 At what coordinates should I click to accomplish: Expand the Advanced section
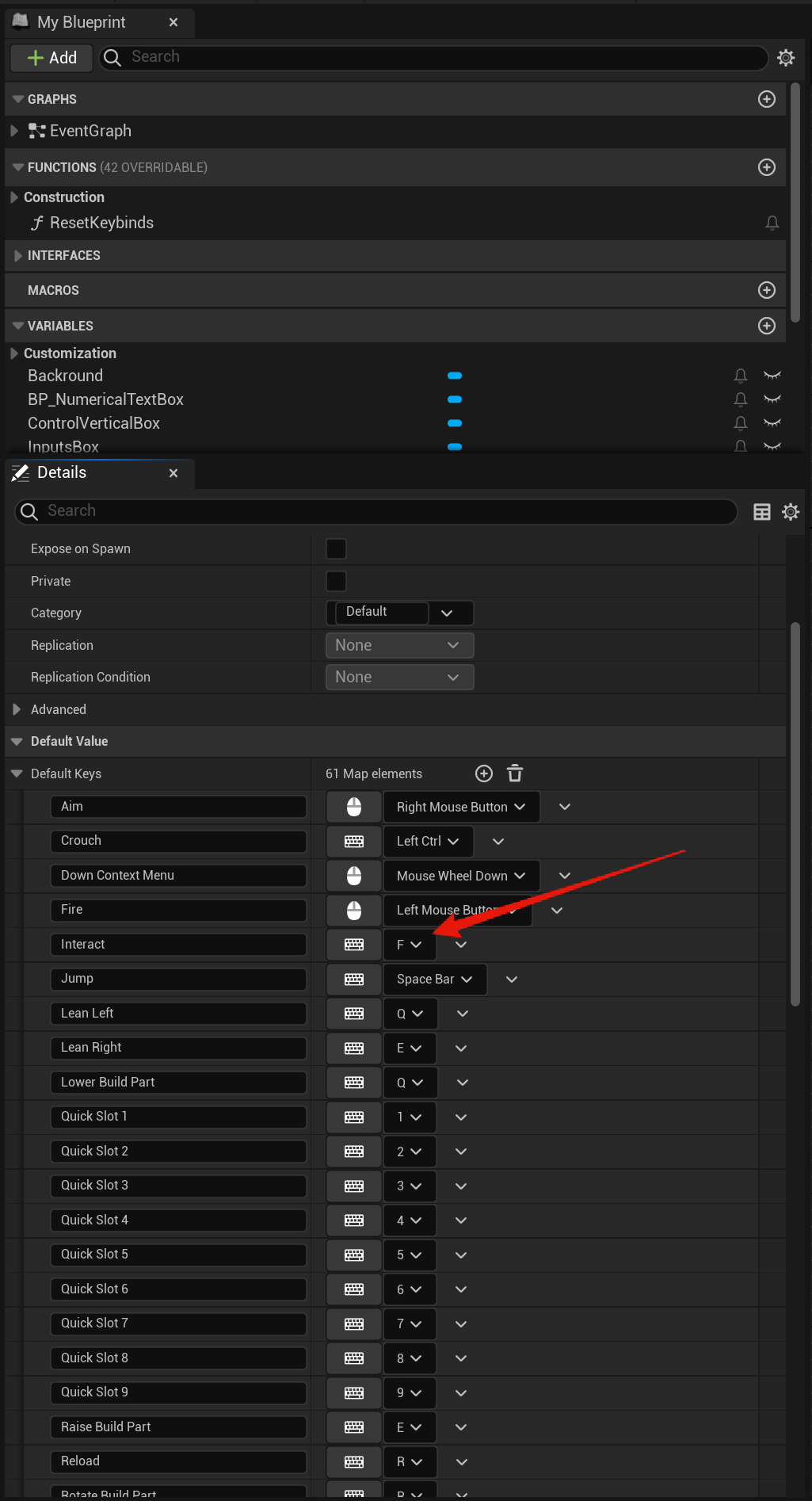click(x=17, y=709)
